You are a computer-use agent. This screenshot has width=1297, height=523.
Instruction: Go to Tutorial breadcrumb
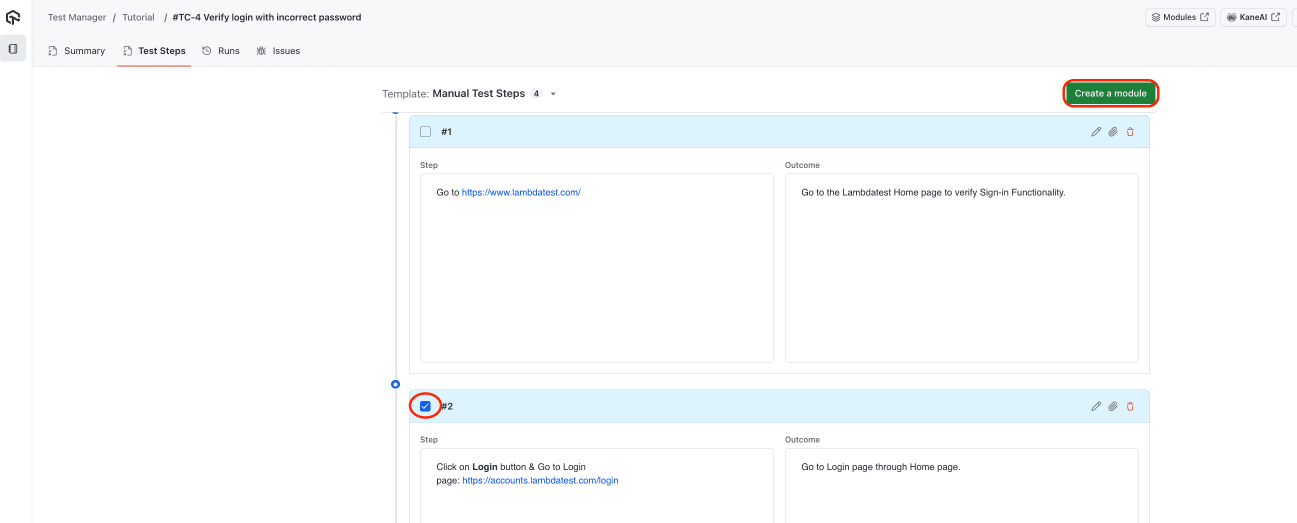pyautogui.click(x=139, y=17)
